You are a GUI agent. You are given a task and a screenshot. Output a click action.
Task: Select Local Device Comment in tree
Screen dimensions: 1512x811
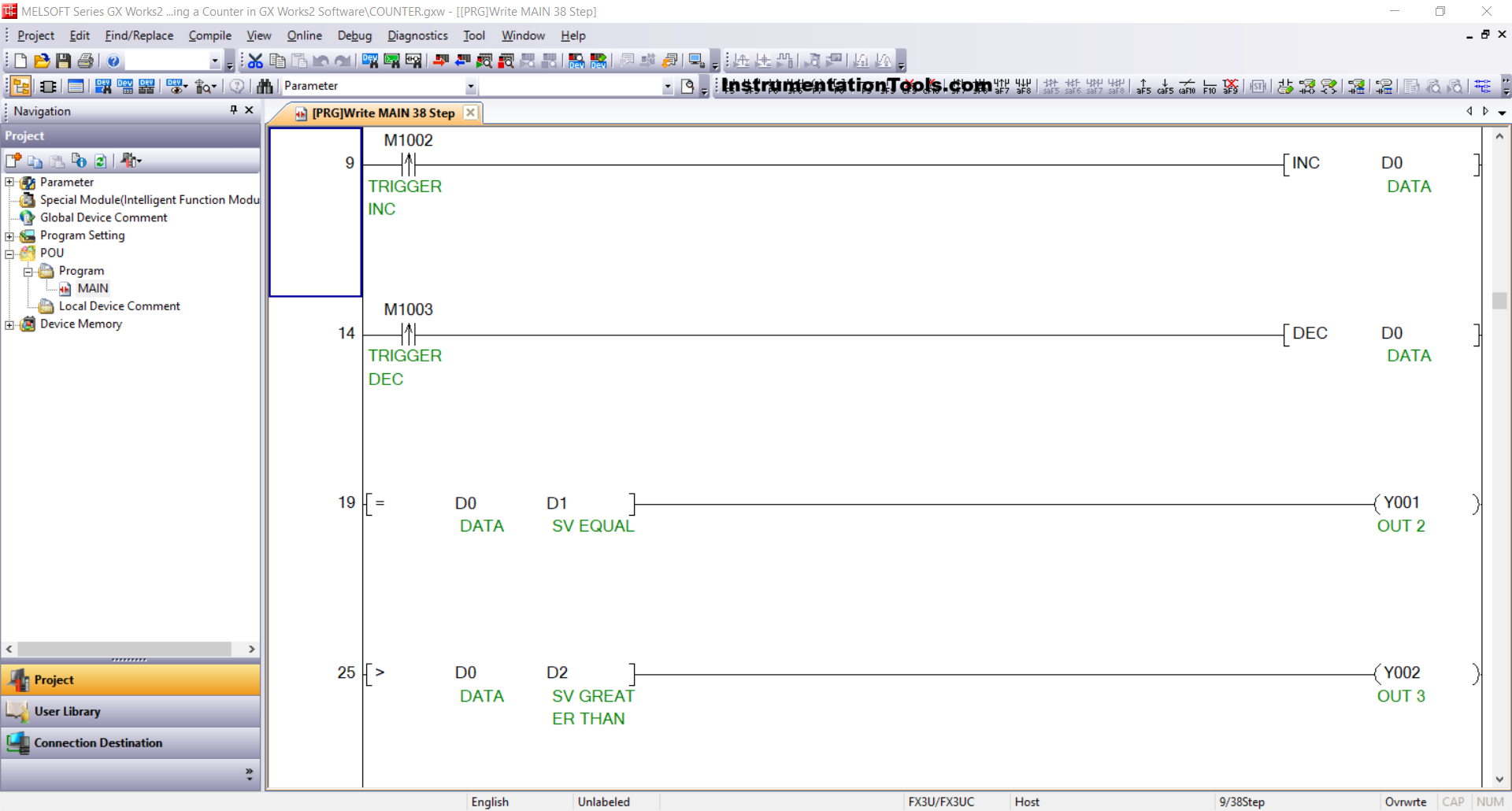[120, 306]
